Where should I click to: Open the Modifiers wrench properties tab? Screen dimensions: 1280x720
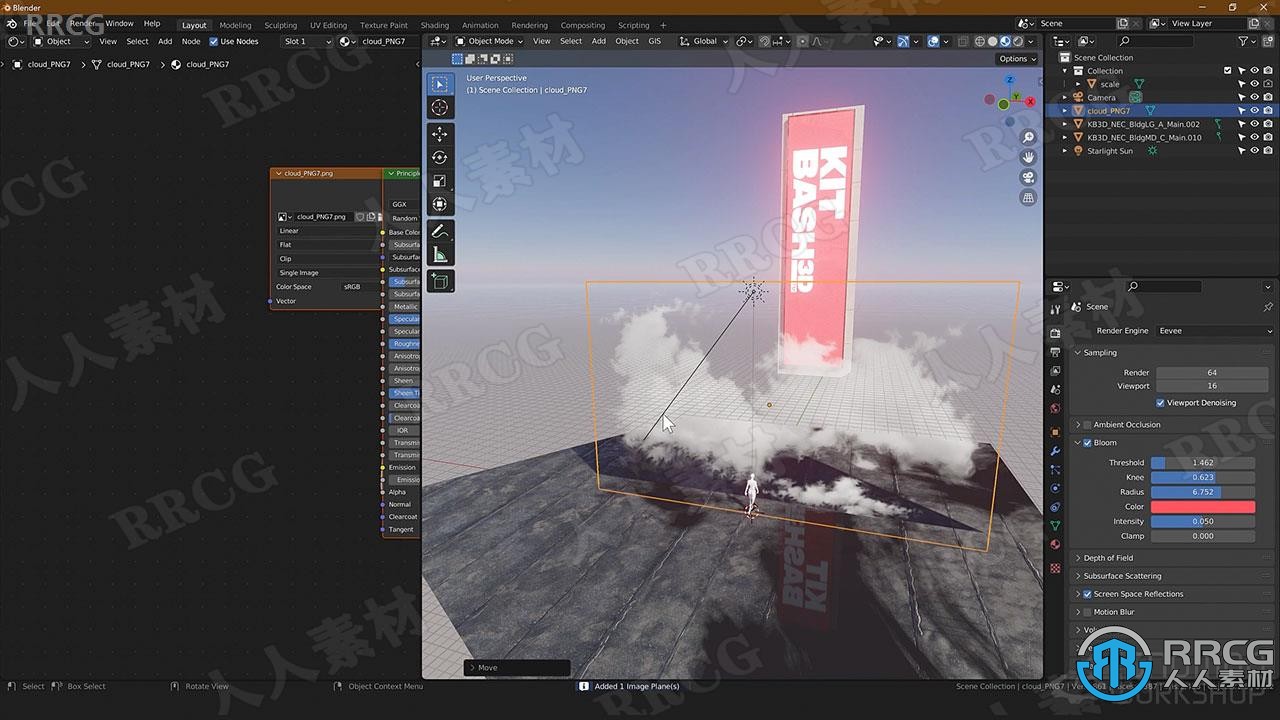(1055, 451)
